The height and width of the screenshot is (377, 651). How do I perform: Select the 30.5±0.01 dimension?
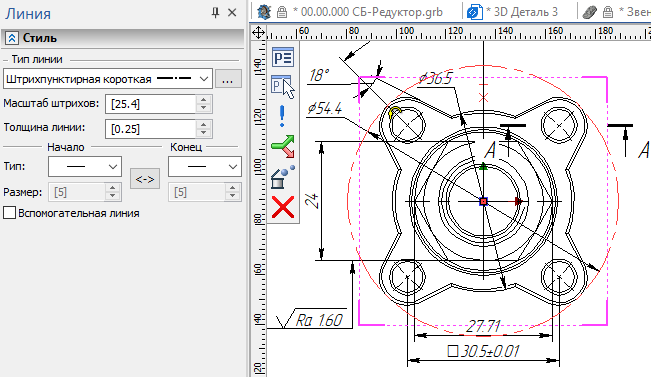483,352
